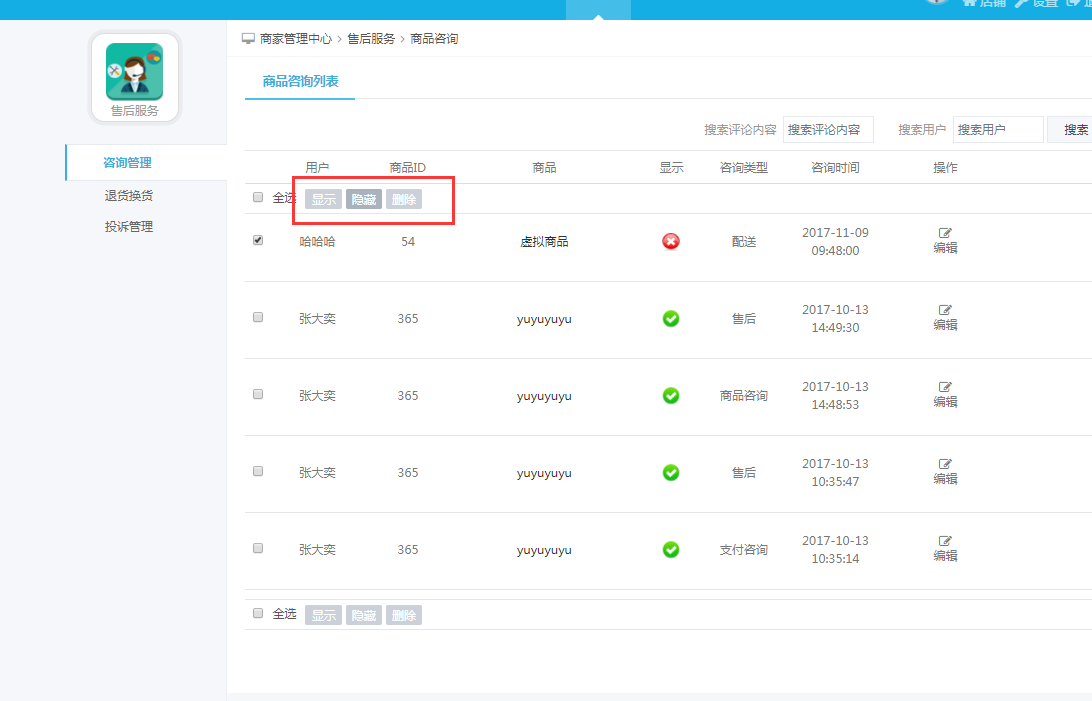Tick the bottom 全选 select-all checkbox
This screenshot has height=701, width=1092.
258,613
